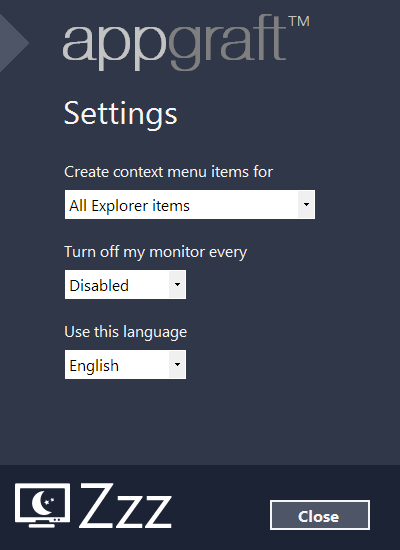The height and width of the screenshot is (550, 400).
Task: Click the moon and stars inside monitor icon
Action: (x=42, y=502)
